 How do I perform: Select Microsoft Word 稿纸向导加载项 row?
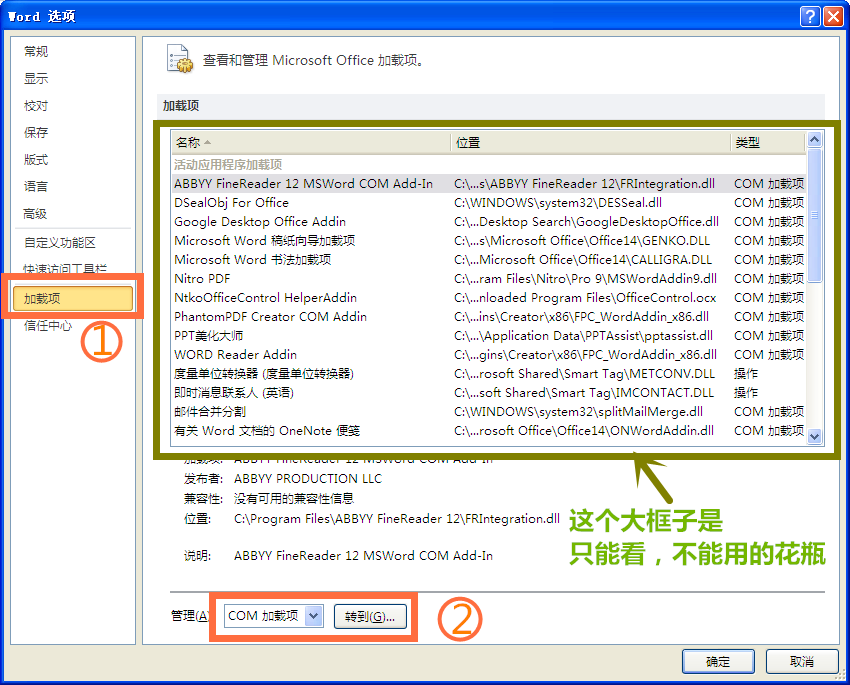click(x=488, y=241)
